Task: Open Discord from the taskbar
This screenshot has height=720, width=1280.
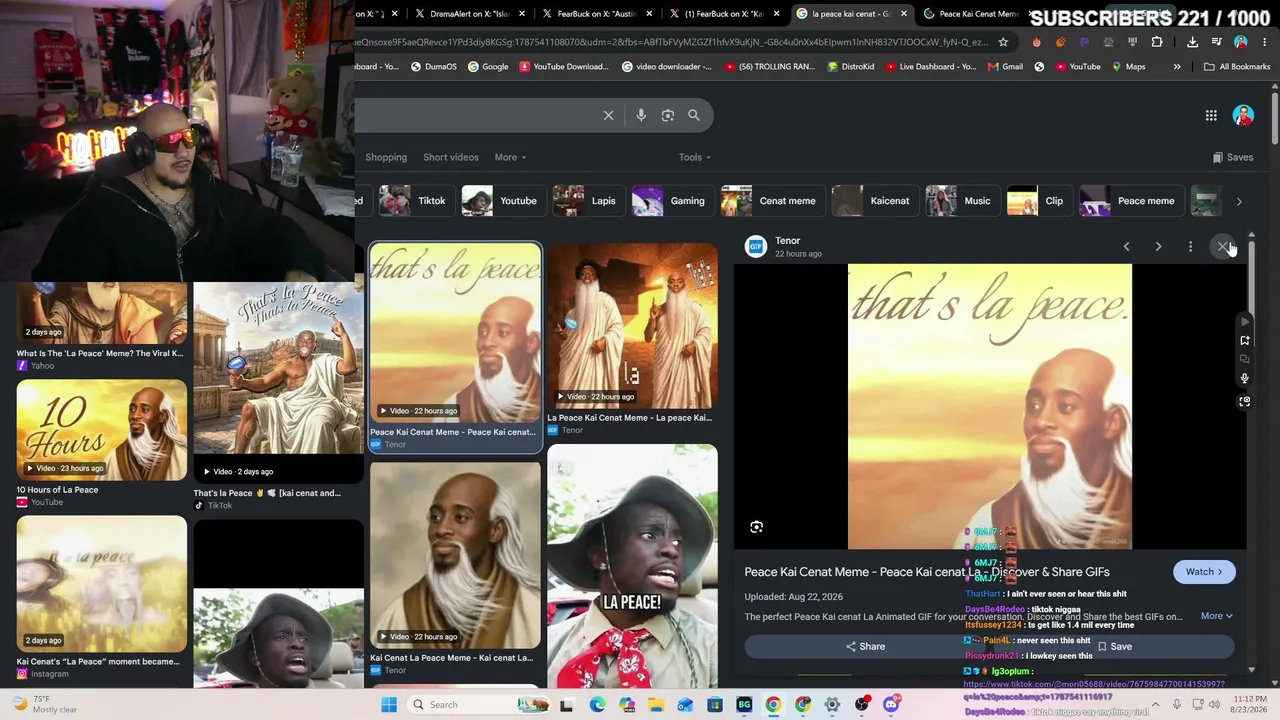Action: pyautogui.click(x=891, y=705)
